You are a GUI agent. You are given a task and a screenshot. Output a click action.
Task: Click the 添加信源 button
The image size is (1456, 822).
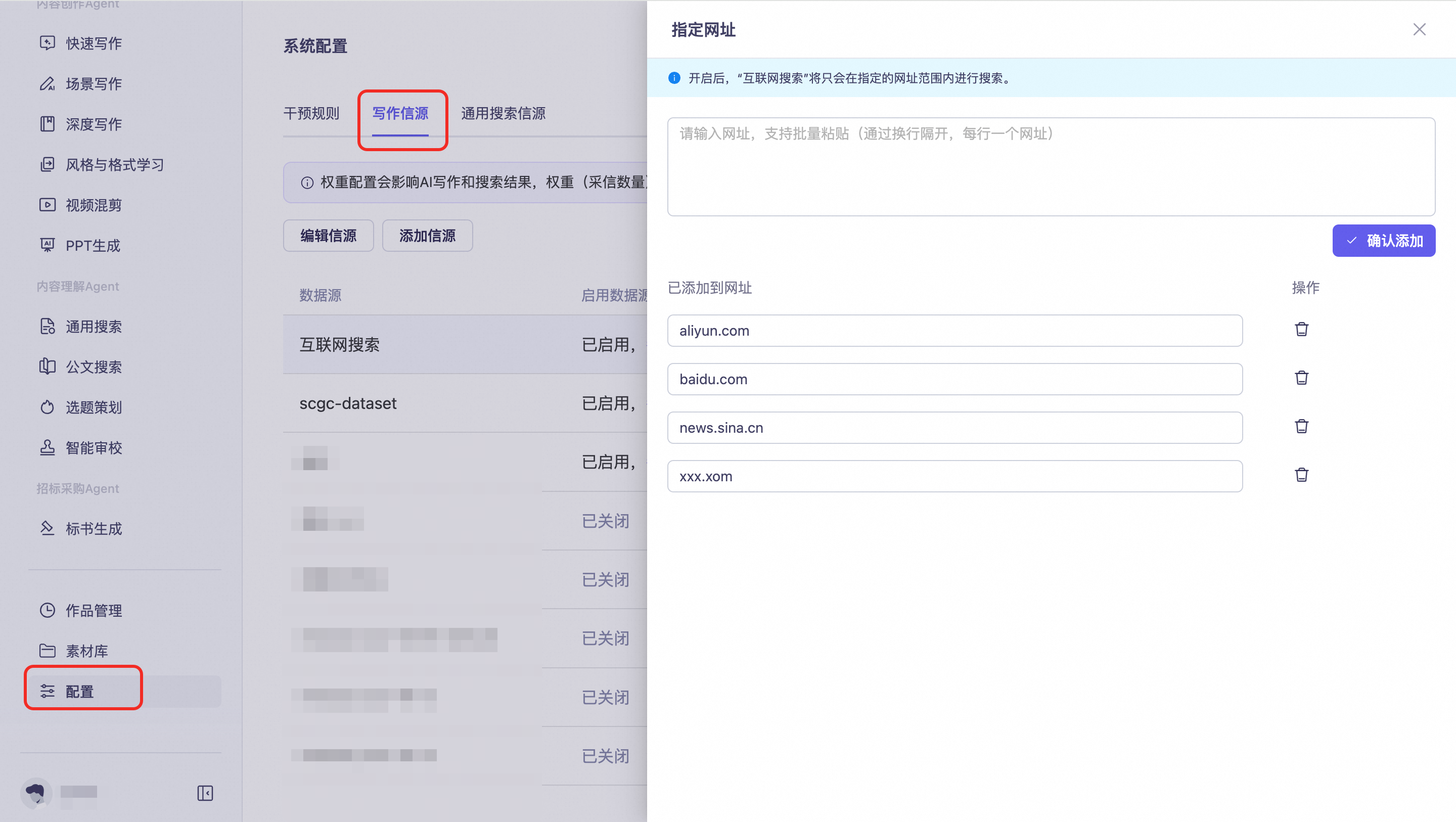click(x=427, y=236)
